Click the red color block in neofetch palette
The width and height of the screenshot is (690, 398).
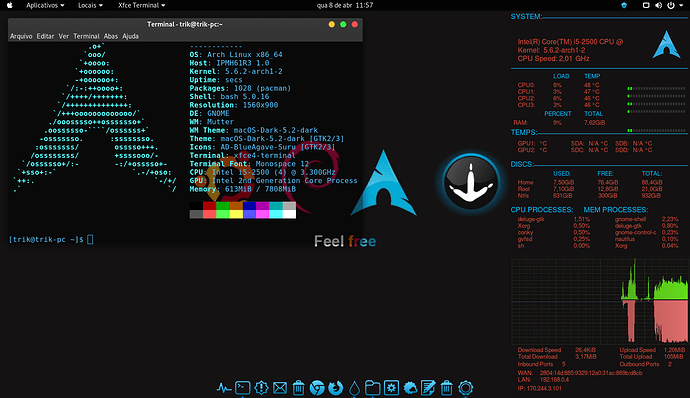pyautogui.click(x=209, y=206)
